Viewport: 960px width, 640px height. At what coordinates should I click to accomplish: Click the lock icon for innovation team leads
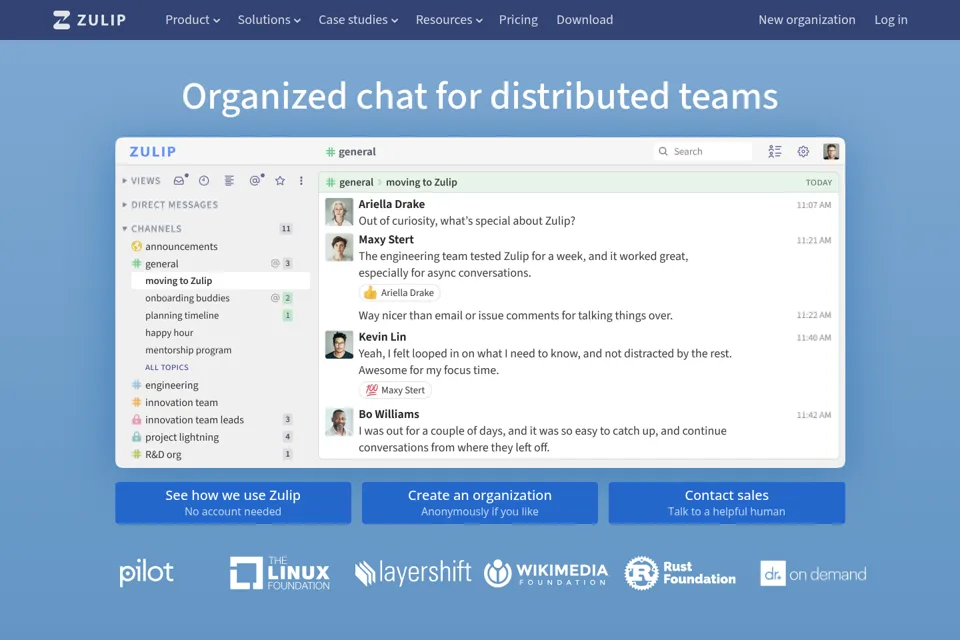[x=137, y=420]
